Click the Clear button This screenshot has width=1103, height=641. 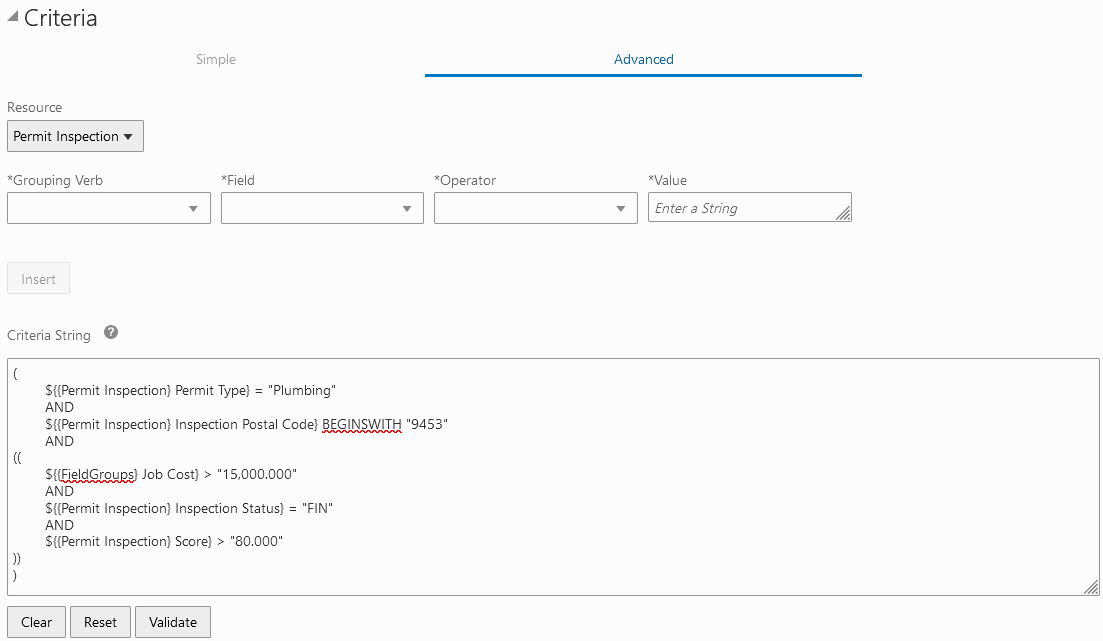point(36,621)
